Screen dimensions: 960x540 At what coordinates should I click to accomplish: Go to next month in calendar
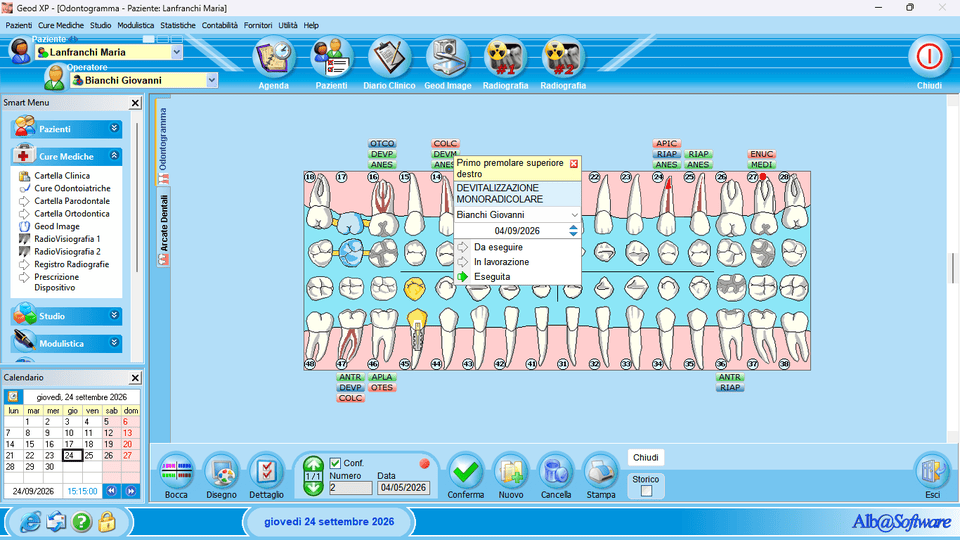130,491
